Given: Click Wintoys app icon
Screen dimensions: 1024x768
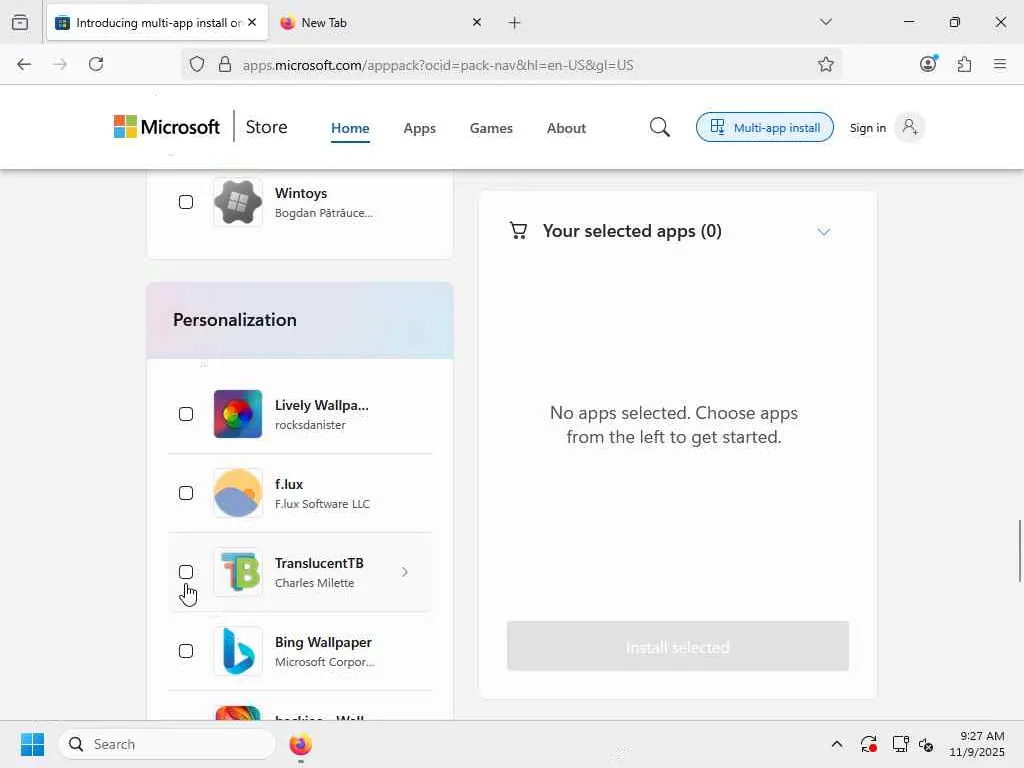Looking at the screenshot, I should pyautogui.click(x=238, y=202).
